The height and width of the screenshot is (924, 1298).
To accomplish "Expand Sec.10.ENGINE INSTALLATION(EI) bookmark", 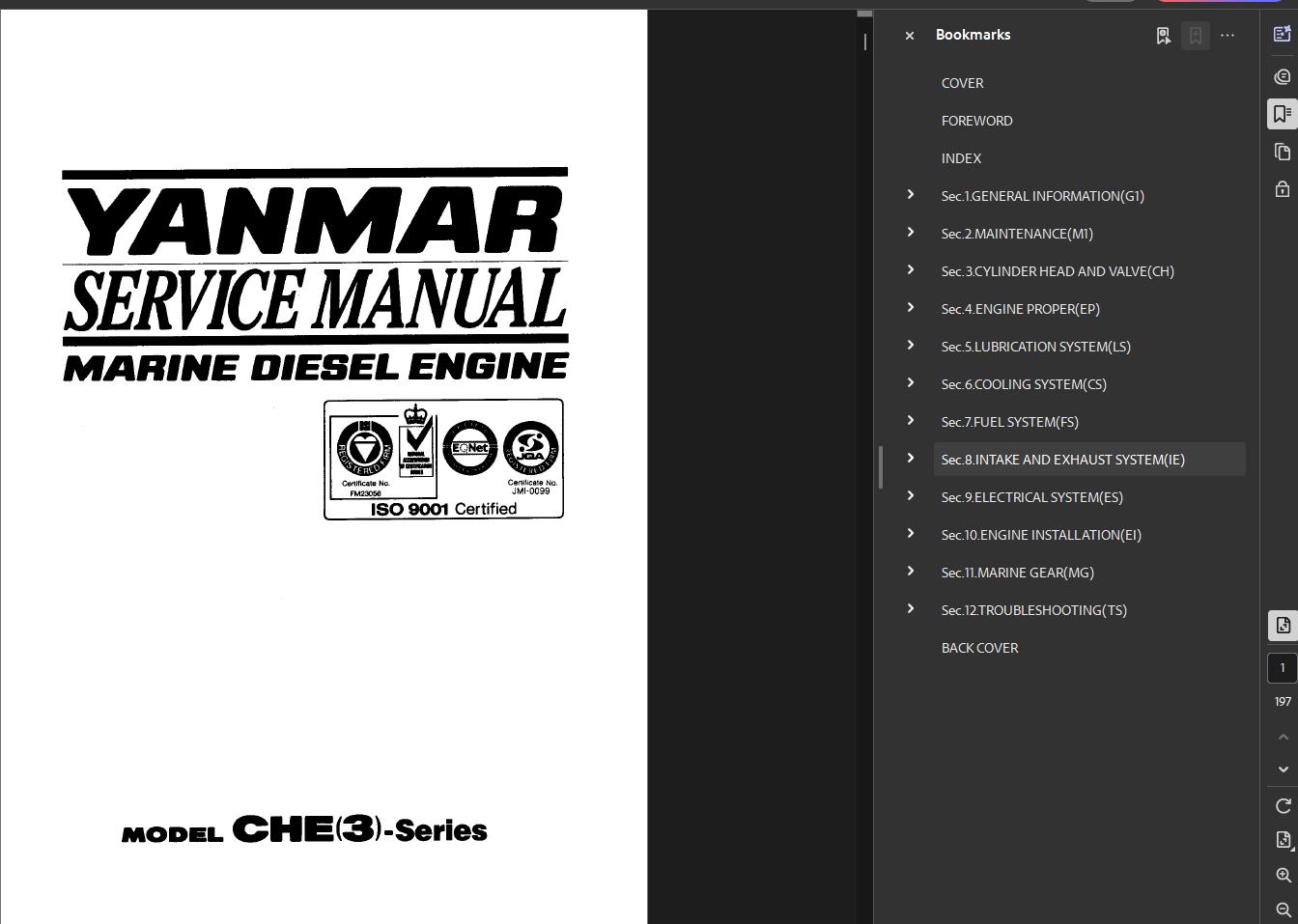I will pos(911,534).
